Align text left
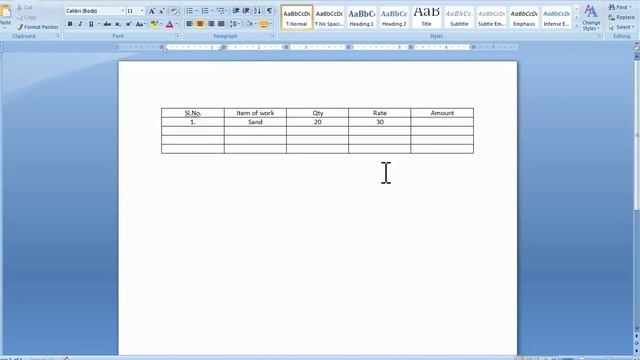This screenshot has height=360, width=640. click(x=189, y=24)
